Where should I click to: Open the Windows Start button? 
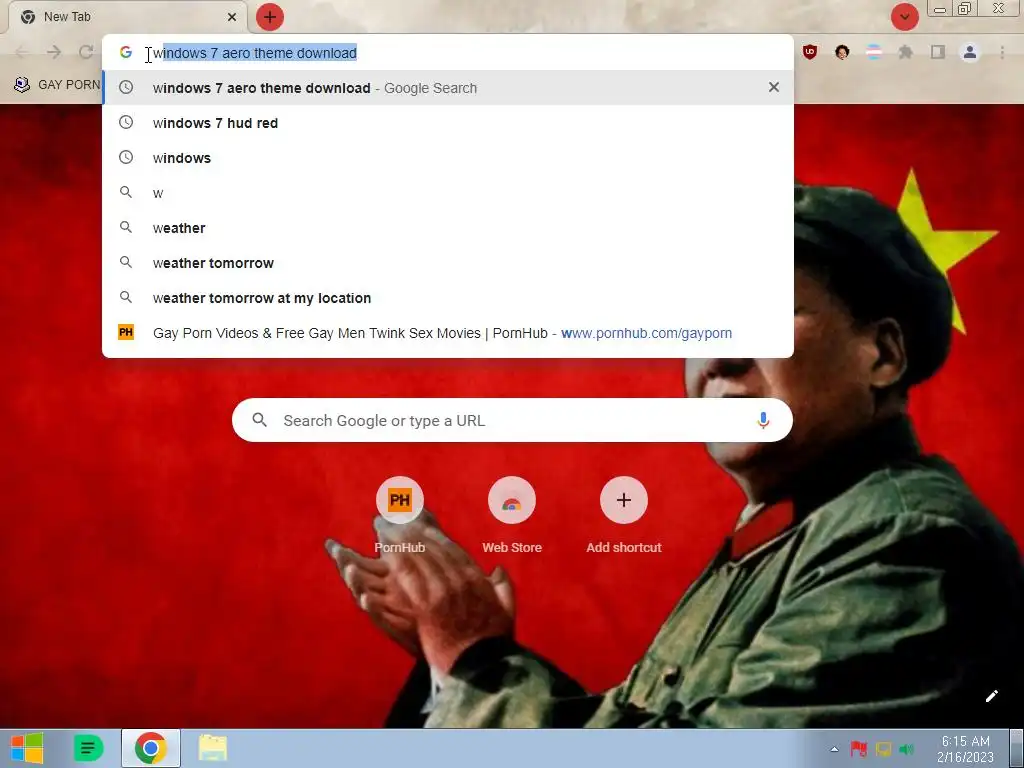pyautogui.click(x=27, y=748)
